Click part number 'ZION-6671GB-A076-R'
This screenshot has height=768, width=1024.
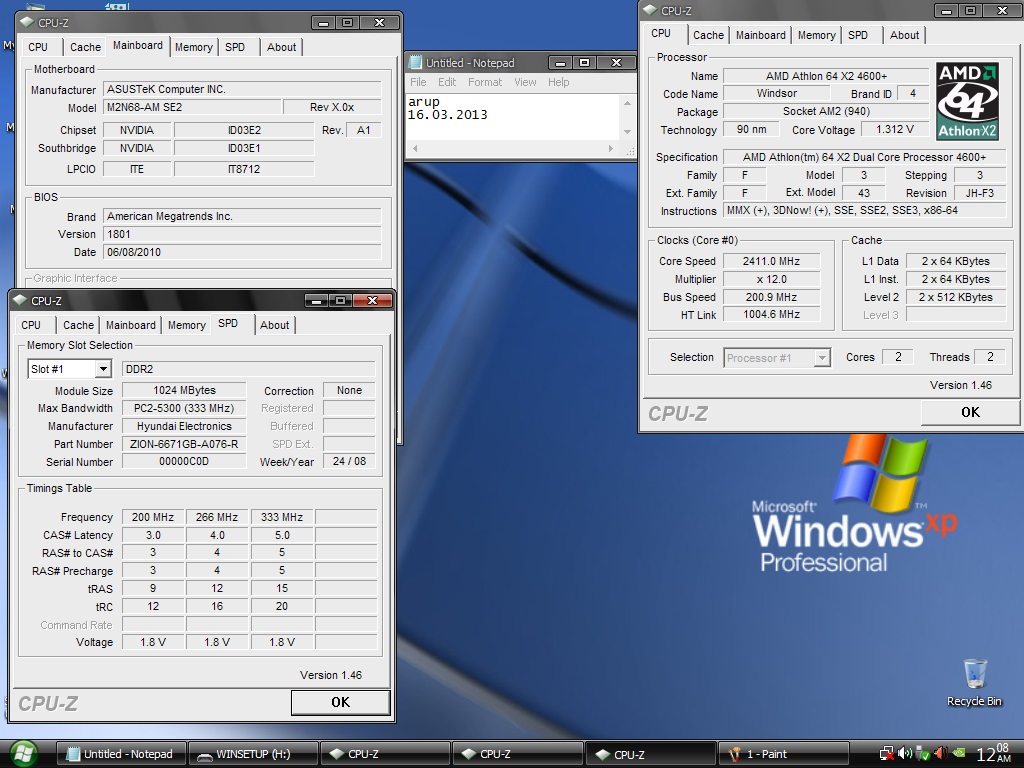point(184,444)
